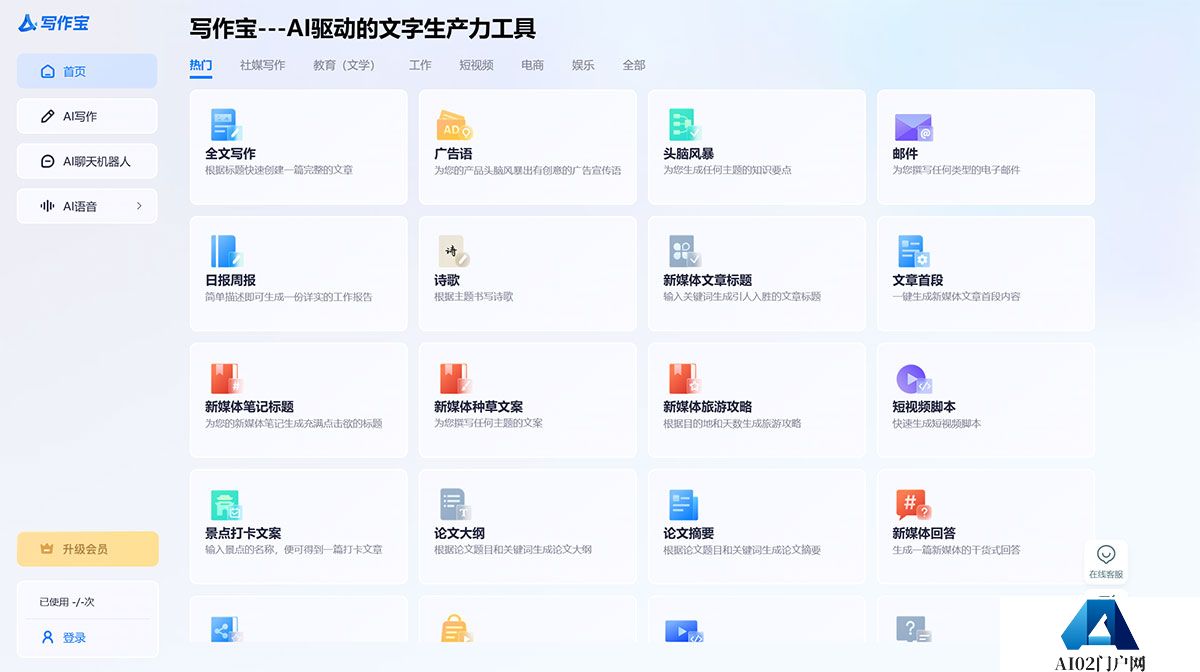Image resolution: width=1200 pixels, height=672 pixels.
Task: Click the 文章首段 icon
Action: (x=913, y=251)
